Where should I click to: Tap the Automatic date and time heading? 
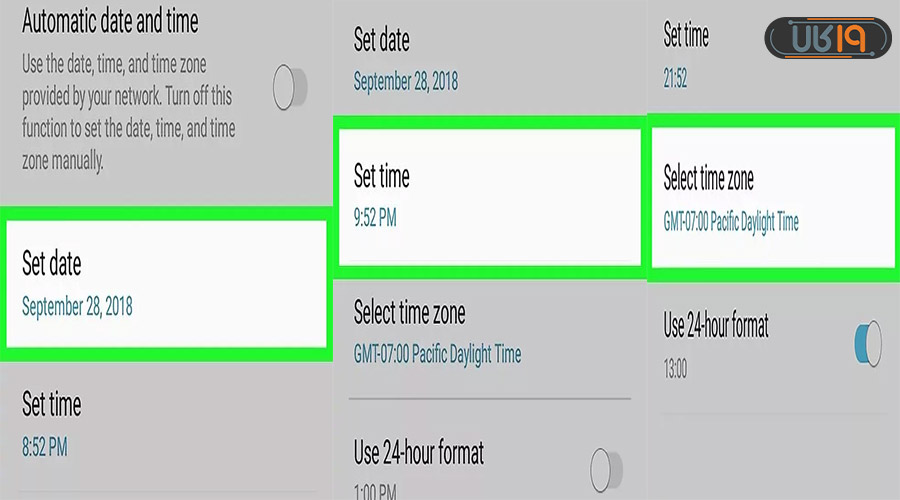point(110,20)
